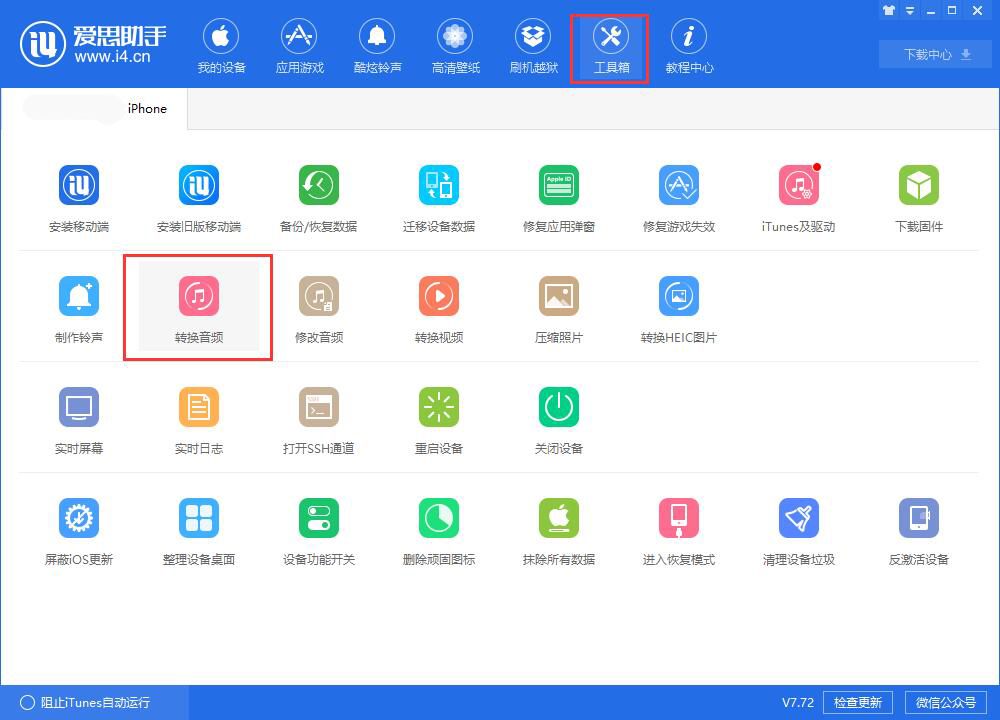Screen dimensions: 1000x720
Task: Start the 实时屏幕 live screen tool
Action: pyautogui.click(x=79, y=417)
